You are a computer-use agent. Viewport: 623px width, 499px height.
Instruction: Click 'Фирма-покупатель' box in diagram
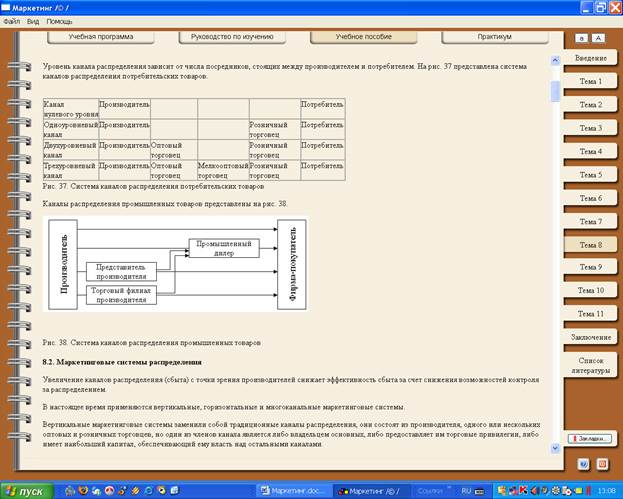pyautogui.click(x=292, y=264)
